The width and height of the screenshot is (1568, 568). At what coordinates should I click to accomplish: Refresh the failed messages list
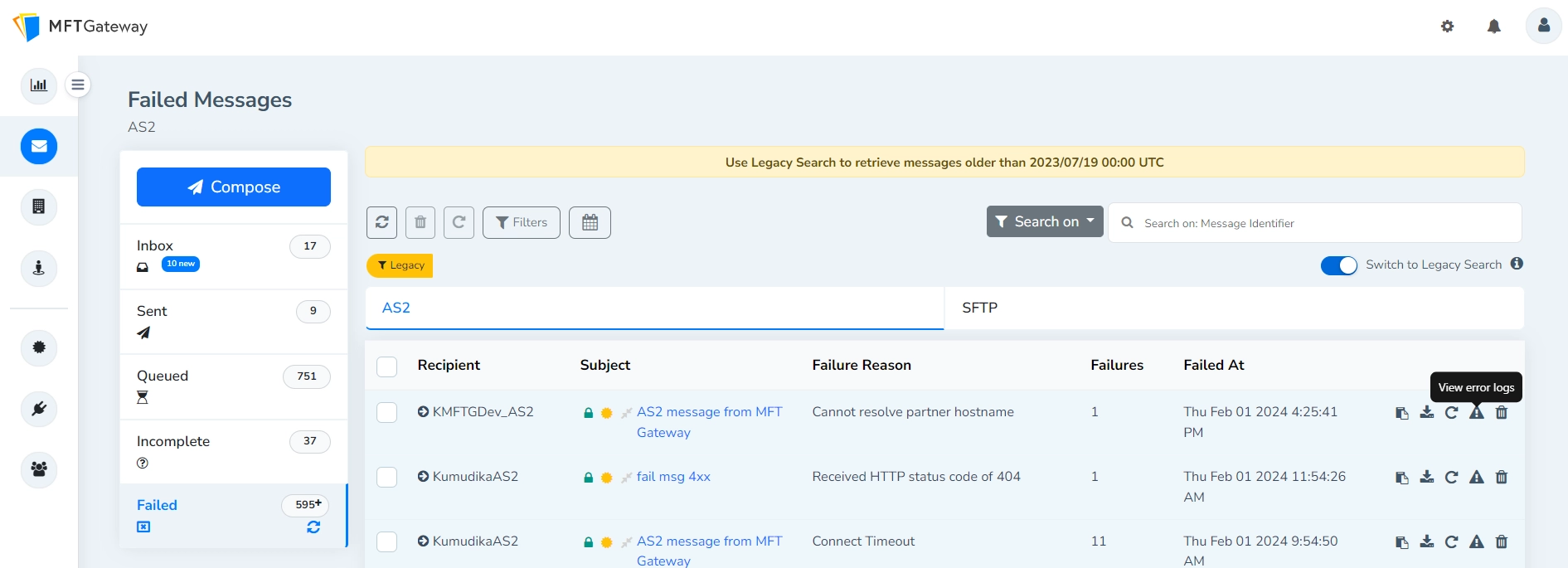pos(381,222)
